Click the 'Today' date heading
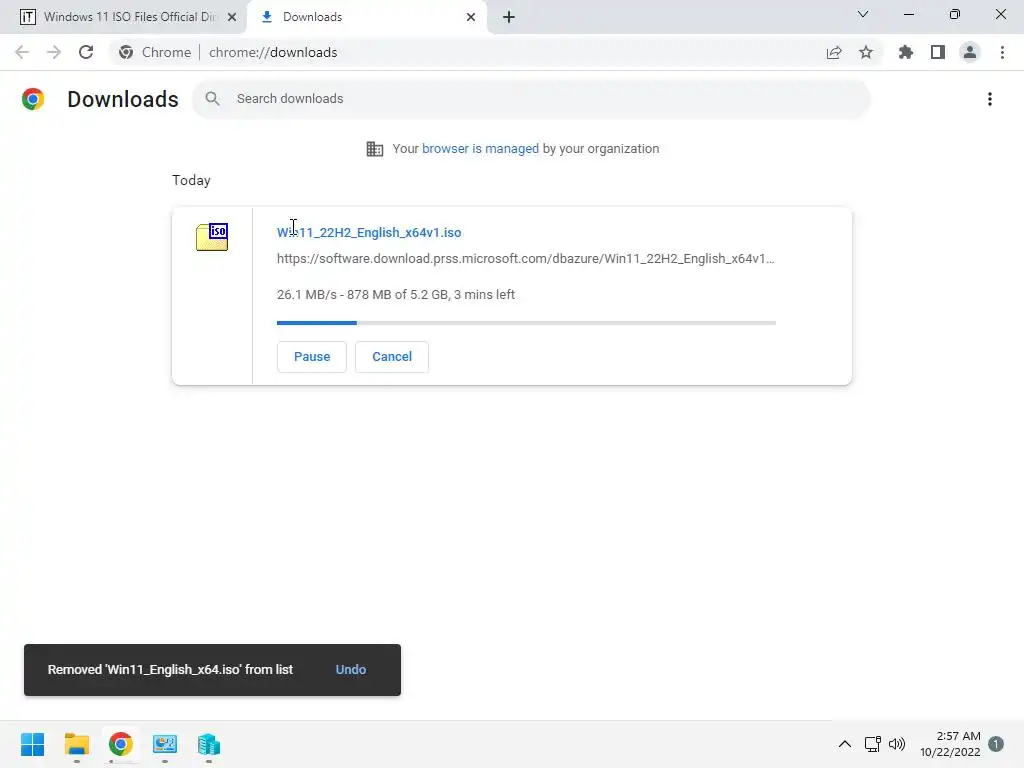Screen dimensions: 1024x768 click(191, 180)
